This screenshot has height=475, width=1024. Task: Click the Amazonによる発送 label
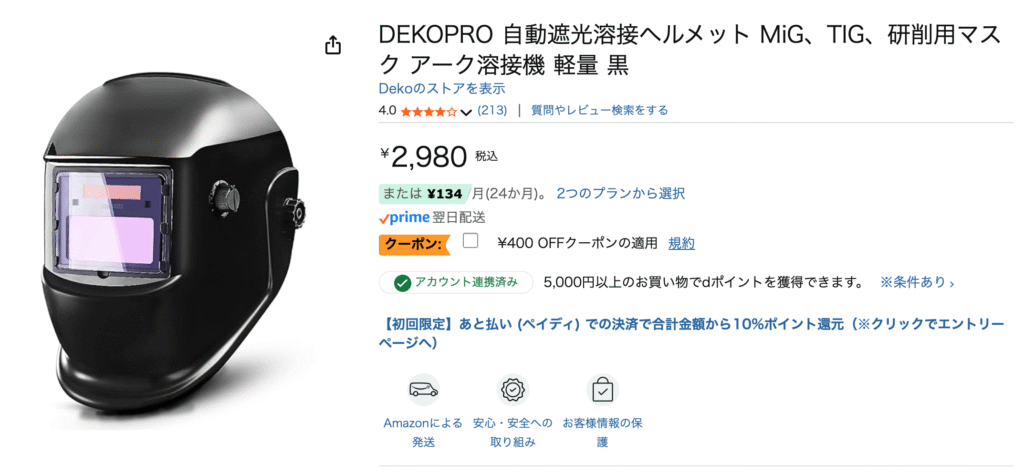tap(423, 432)
